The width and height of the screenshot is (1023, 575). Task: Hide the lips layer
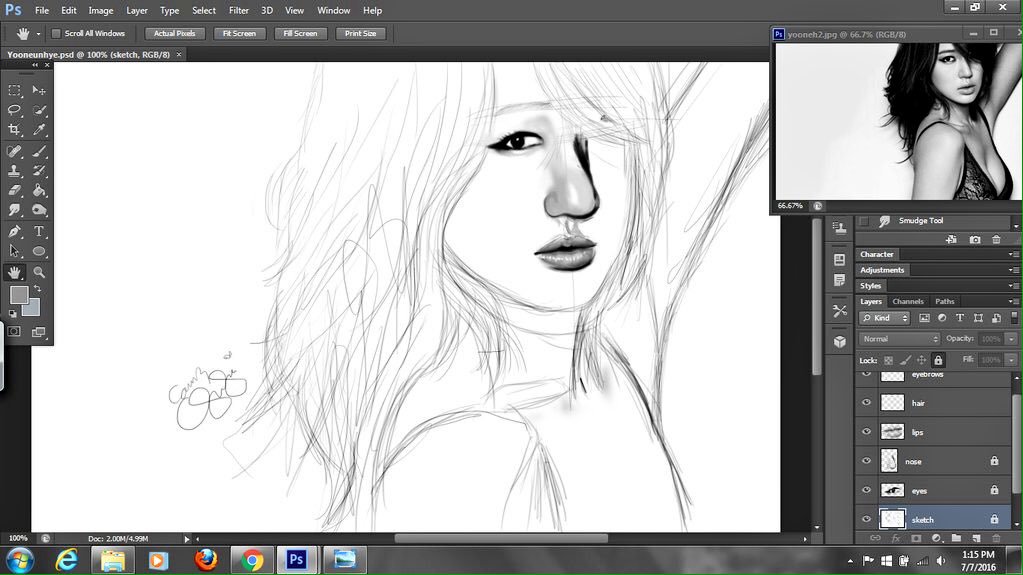tap(866, 432)
